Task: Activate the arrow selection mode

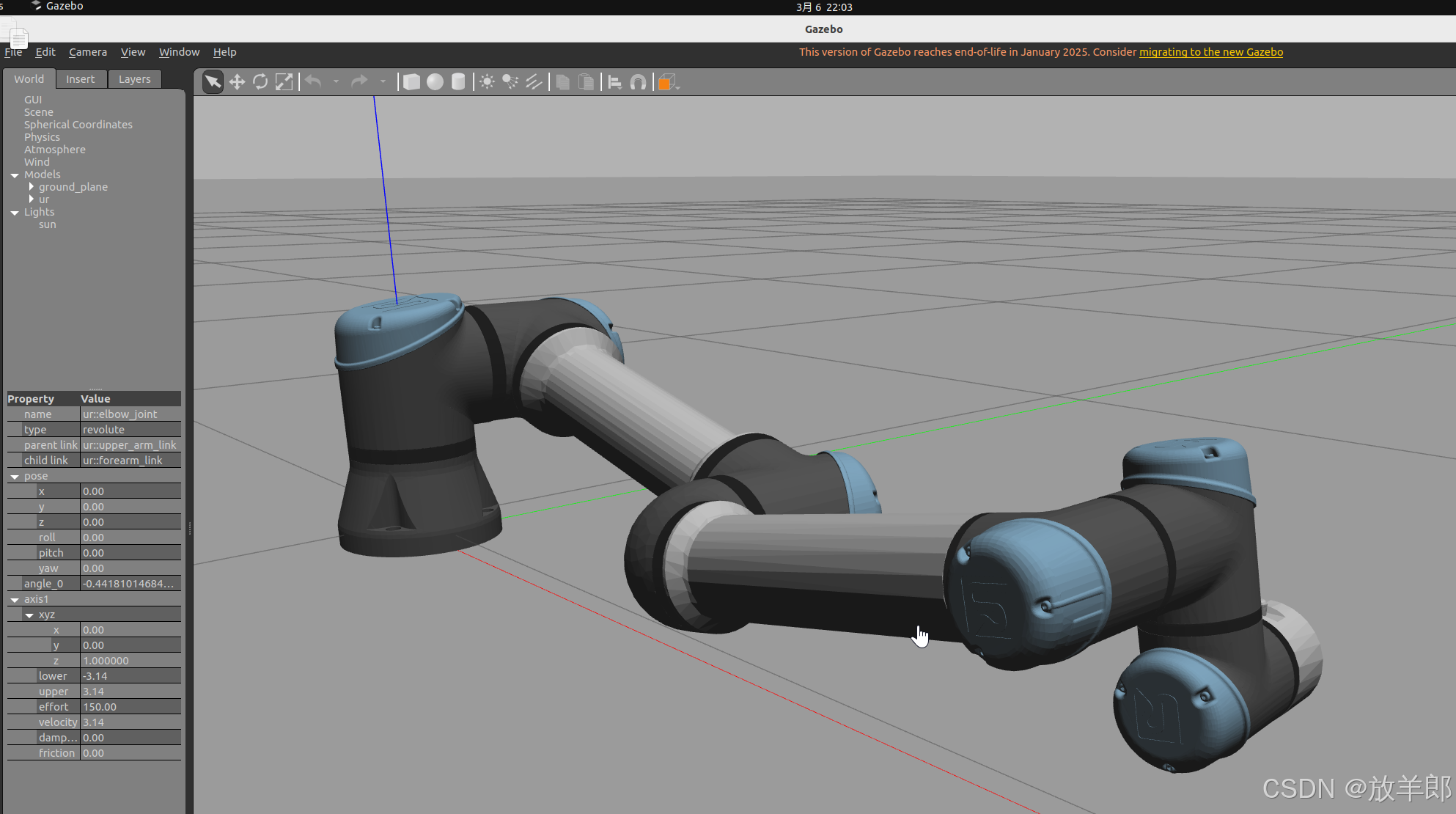Action: 213,82
